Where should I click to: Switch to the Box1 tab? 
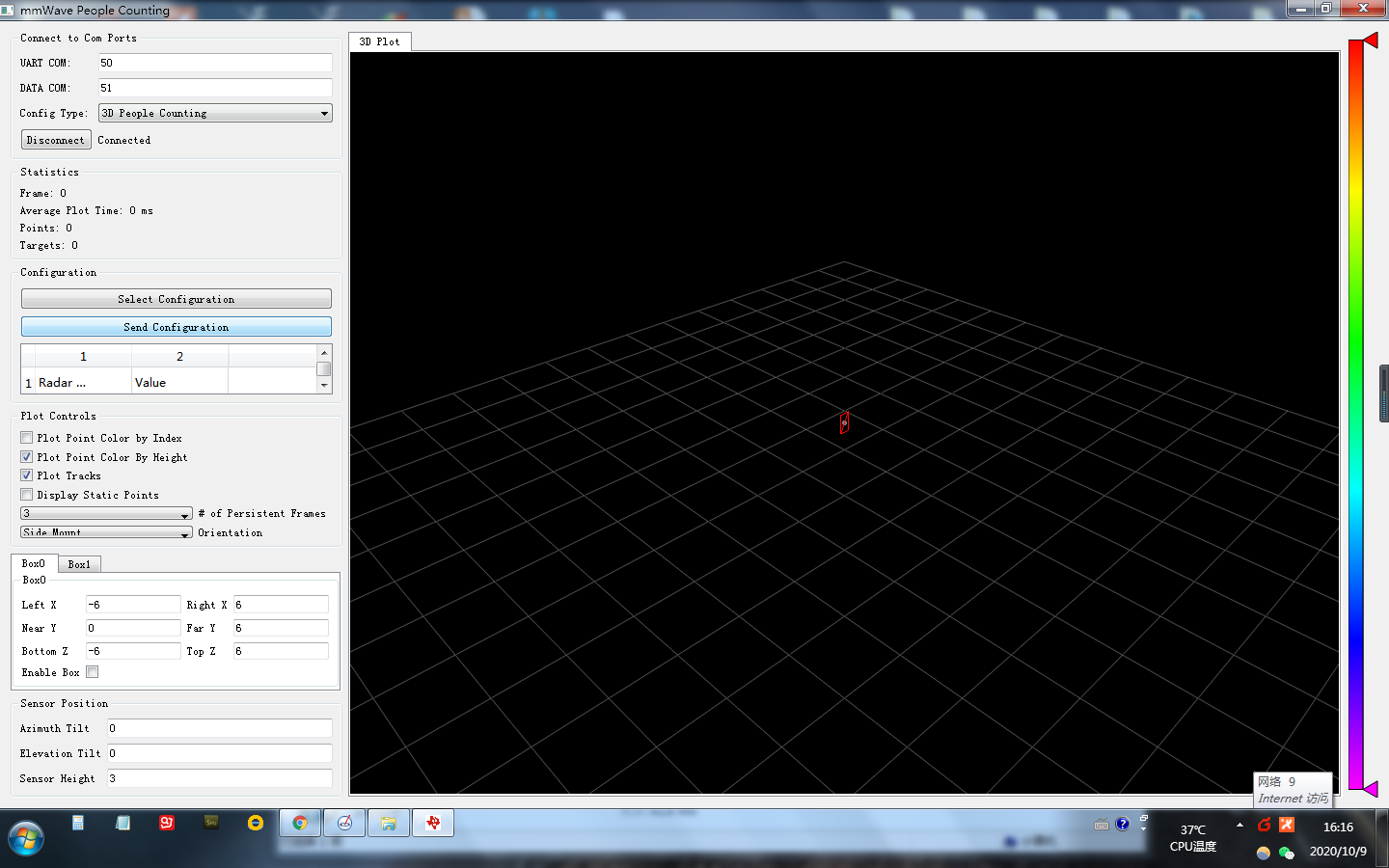click(x=79, y=564)
